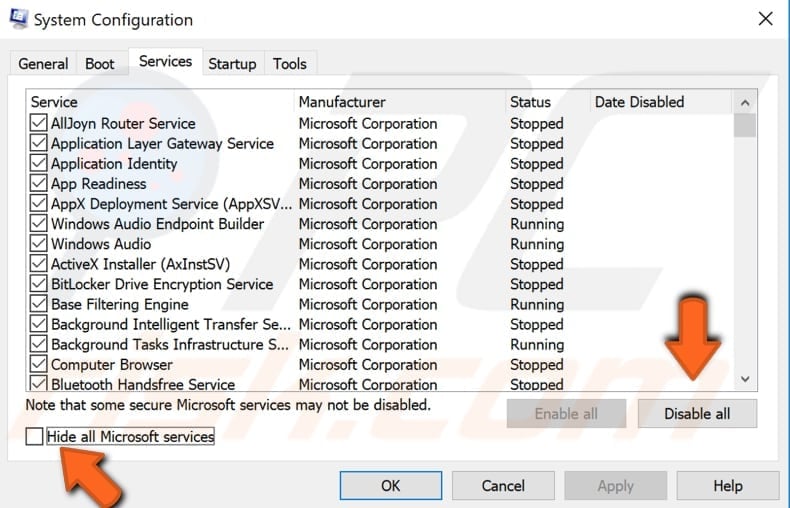Click the scrollbar down arrow in services list
The image size is (790, 508).
pos(744,379)
